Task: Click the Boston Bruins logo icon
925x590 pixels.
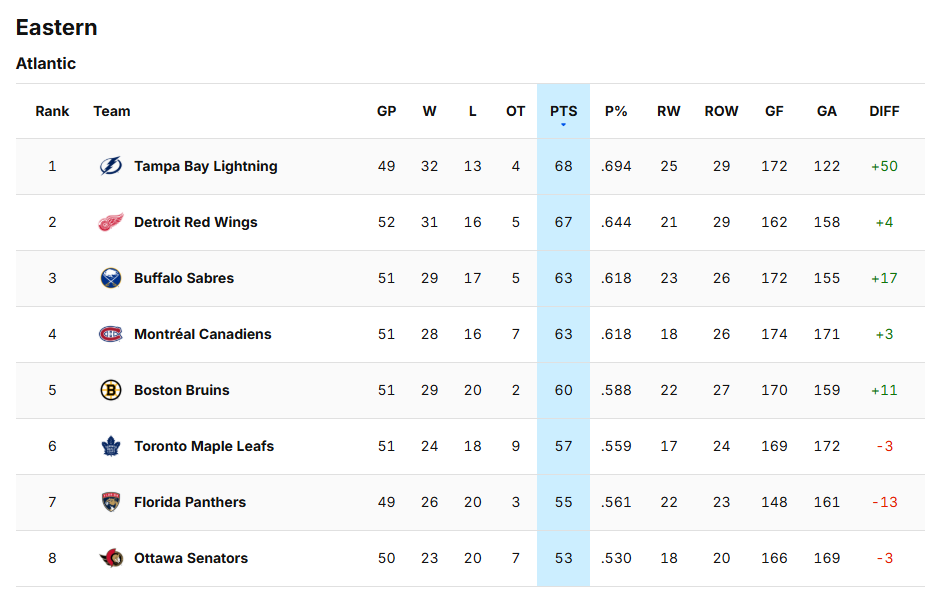Action: (x=110, y=391)
